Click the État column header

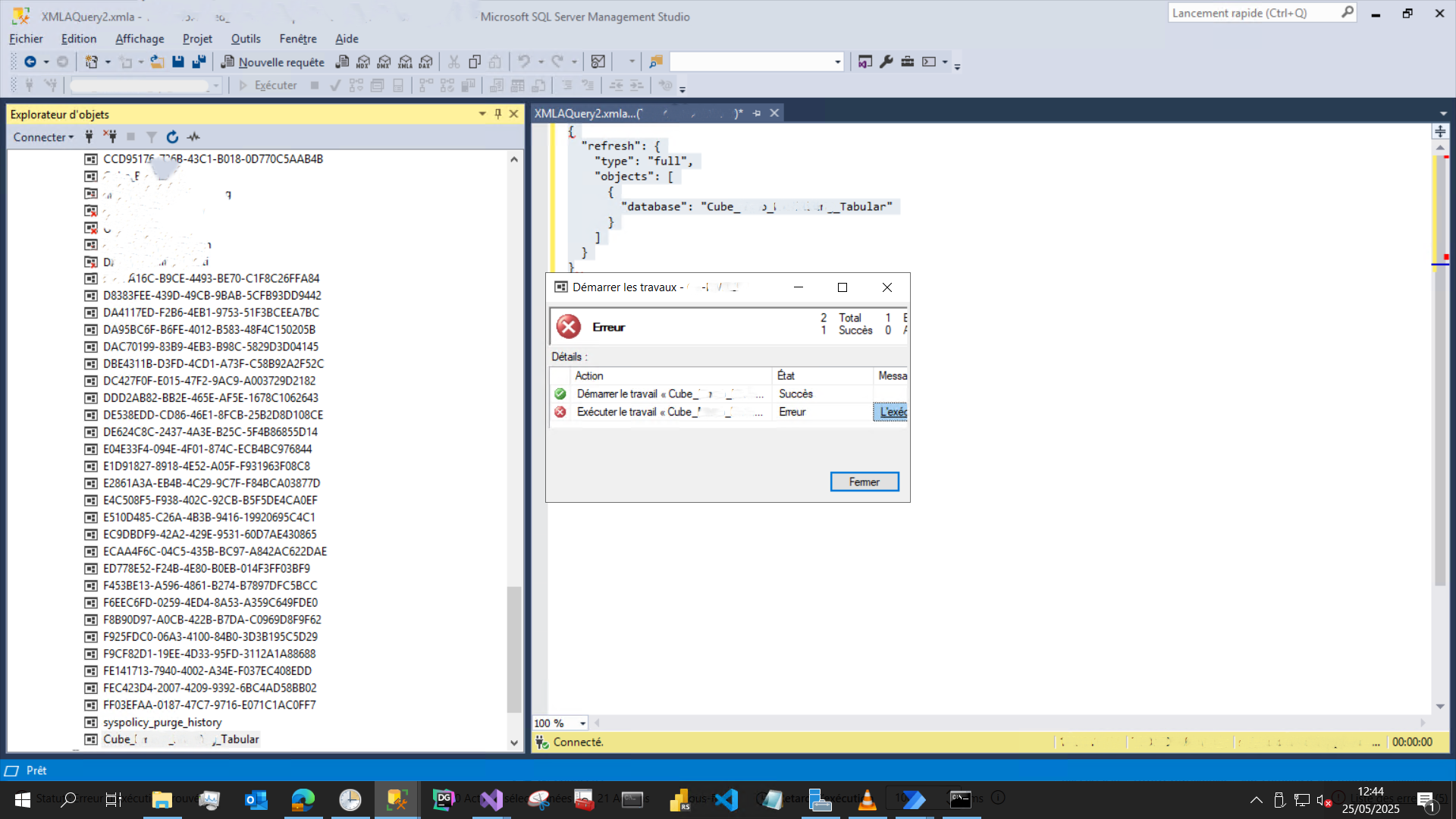click(822, 376)
